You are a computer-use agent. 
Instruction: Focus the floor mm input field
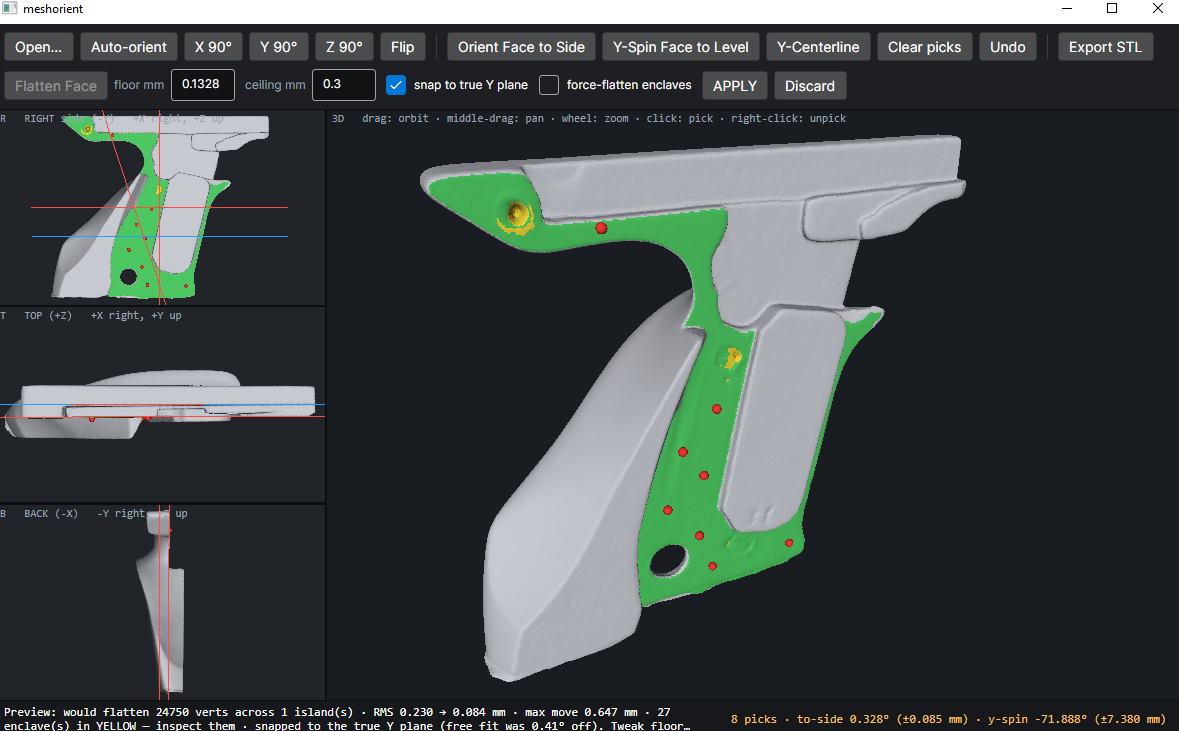pyautogui.click(x=203, y=85)
